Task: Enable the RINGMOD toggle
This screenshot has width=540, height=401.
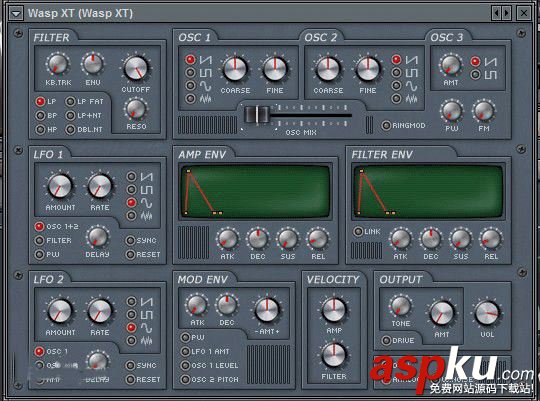Action: pos(386,125)
